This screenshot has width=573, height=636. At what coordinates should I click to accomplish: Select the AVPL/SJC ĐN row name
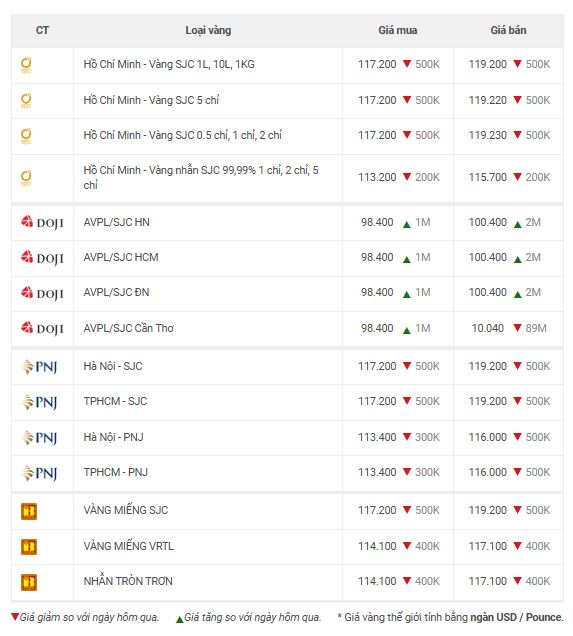pyautogui.click(x=116, y=292)
